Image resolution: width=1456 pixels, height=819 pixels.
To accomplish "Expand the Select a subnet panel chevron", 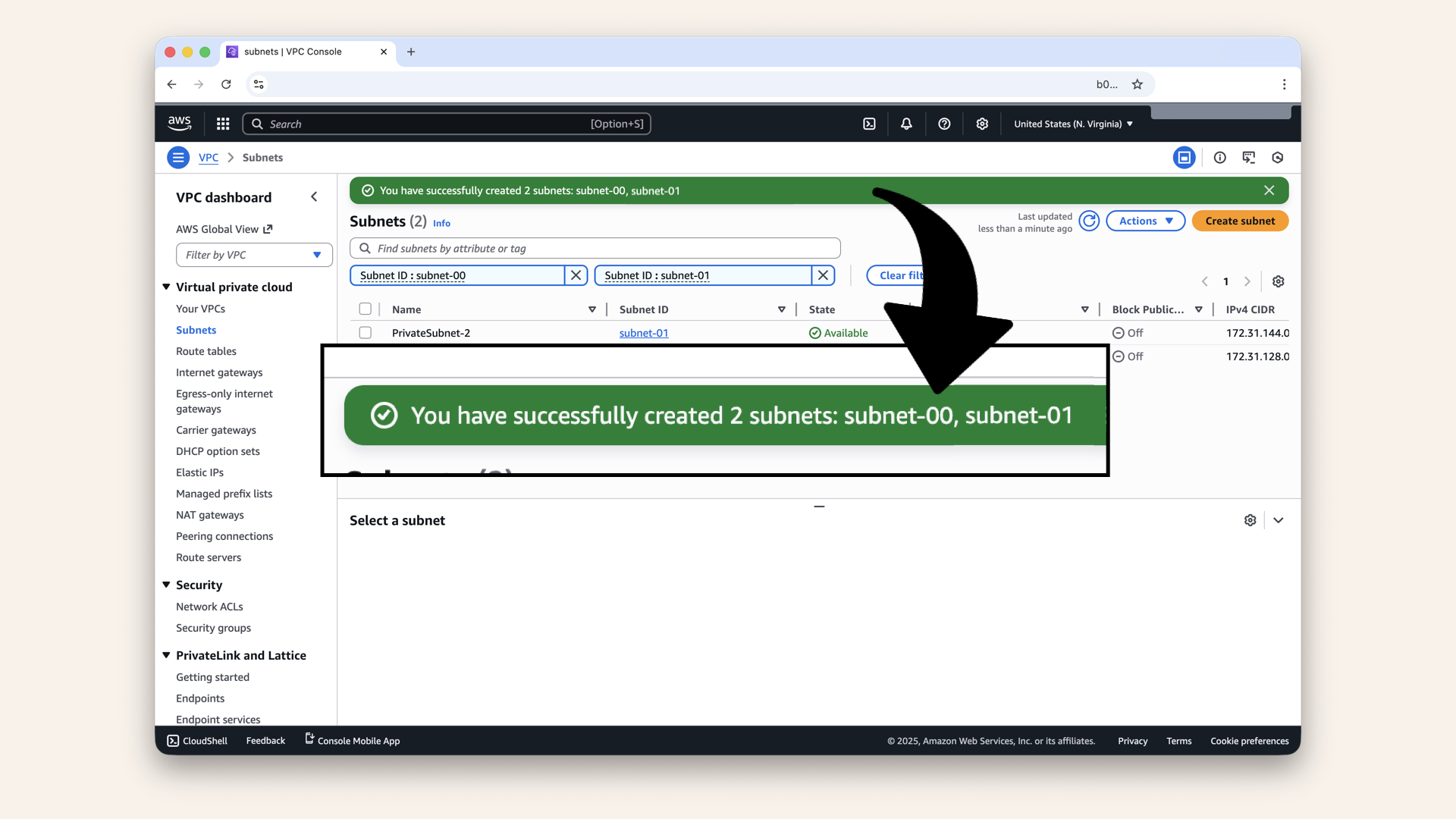I will click(x=1279, y=520).
